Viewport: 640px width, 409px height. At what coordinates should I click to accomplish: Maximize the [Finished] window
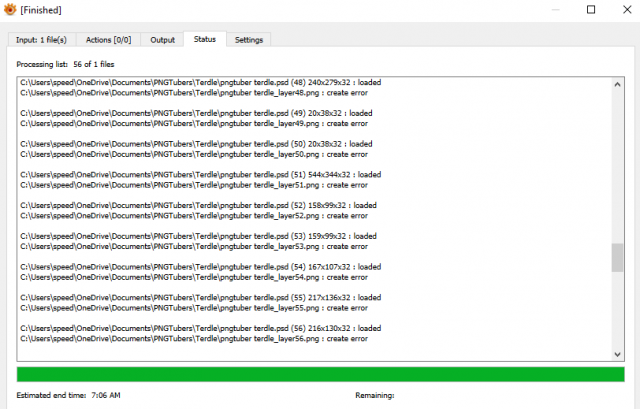point(591,9)
